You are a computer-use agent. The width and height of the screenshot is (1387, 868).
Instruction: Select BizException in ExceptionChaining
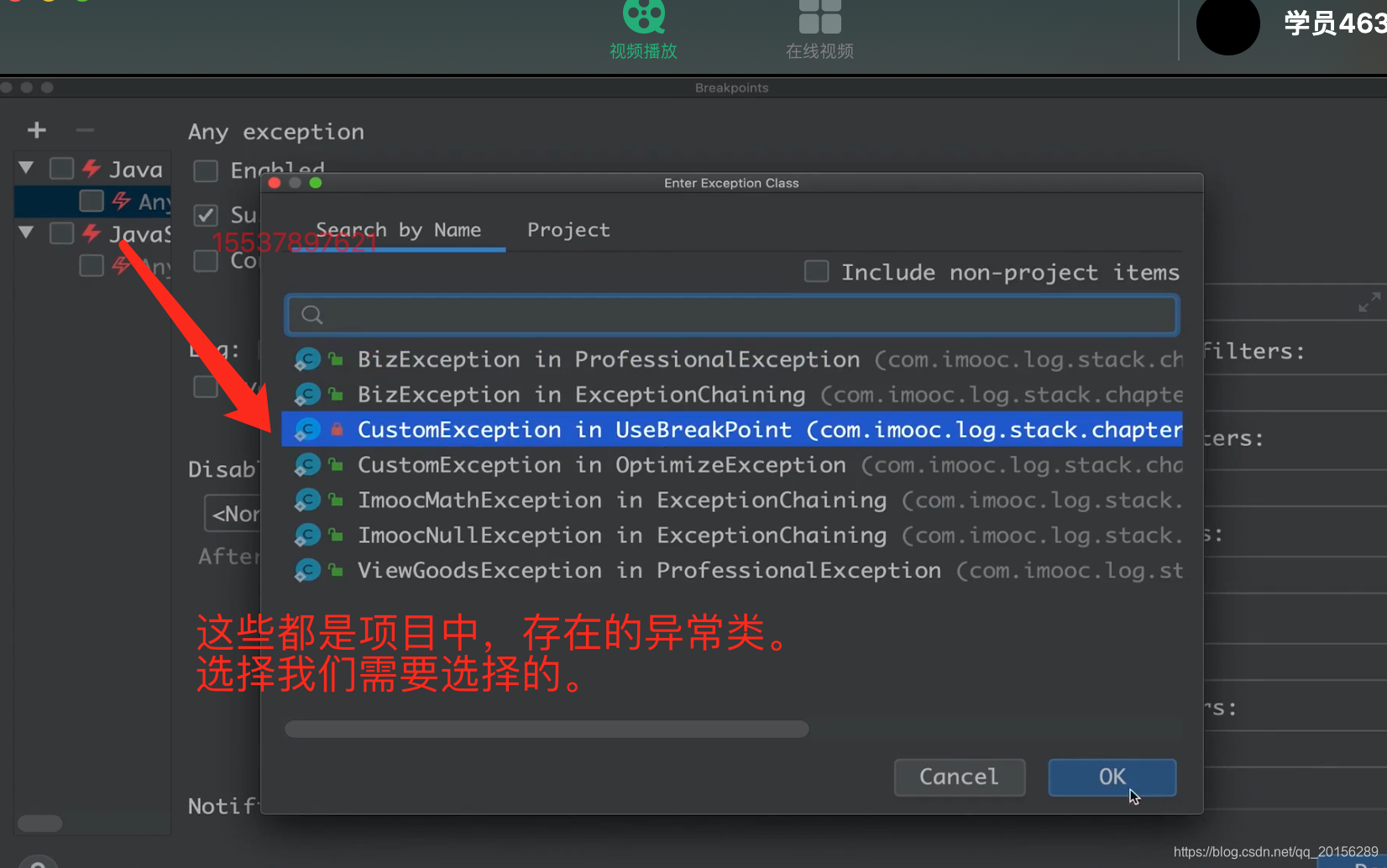(732, 395)
